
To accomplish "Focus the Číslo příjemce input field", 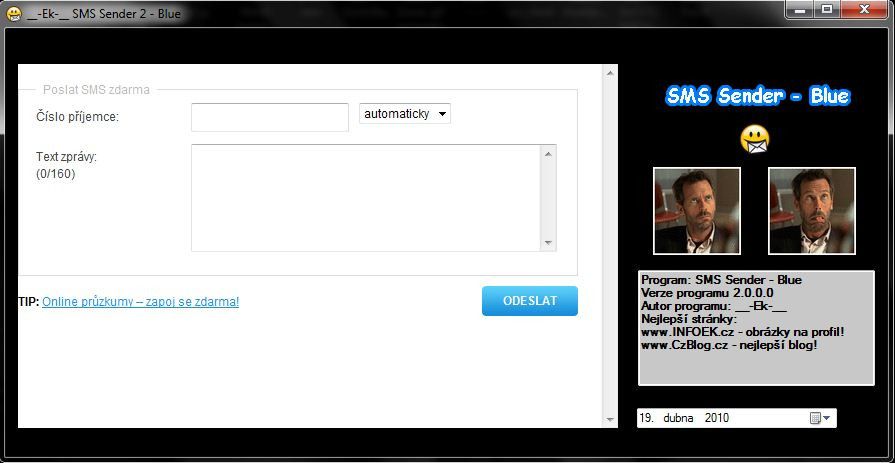I will click(x=269, y=117).
